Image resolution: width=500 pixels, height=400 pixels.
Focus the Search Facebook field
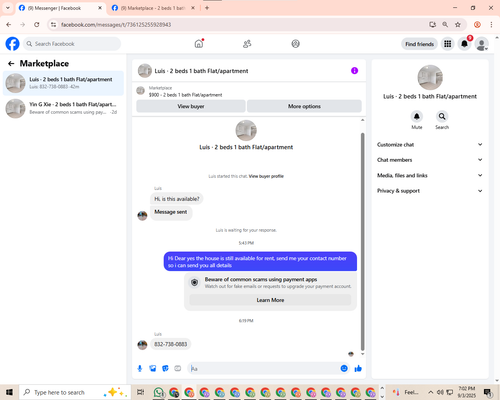(72, 44)
